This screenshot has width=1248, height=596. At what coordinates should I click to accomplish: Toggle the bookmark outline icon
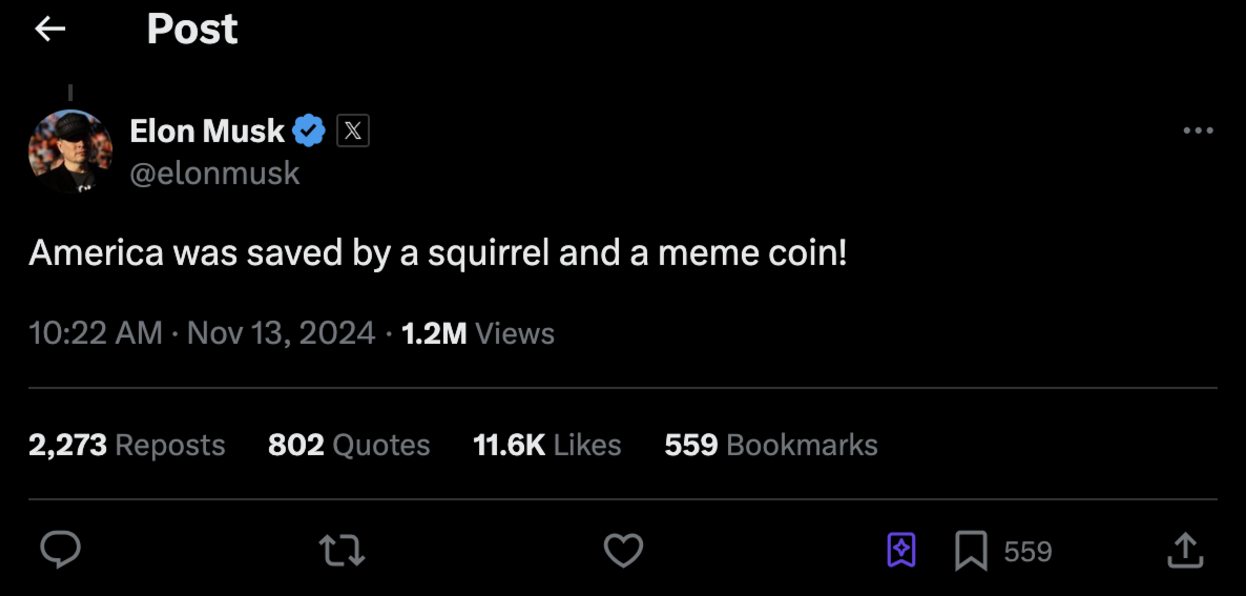(970, 551)
